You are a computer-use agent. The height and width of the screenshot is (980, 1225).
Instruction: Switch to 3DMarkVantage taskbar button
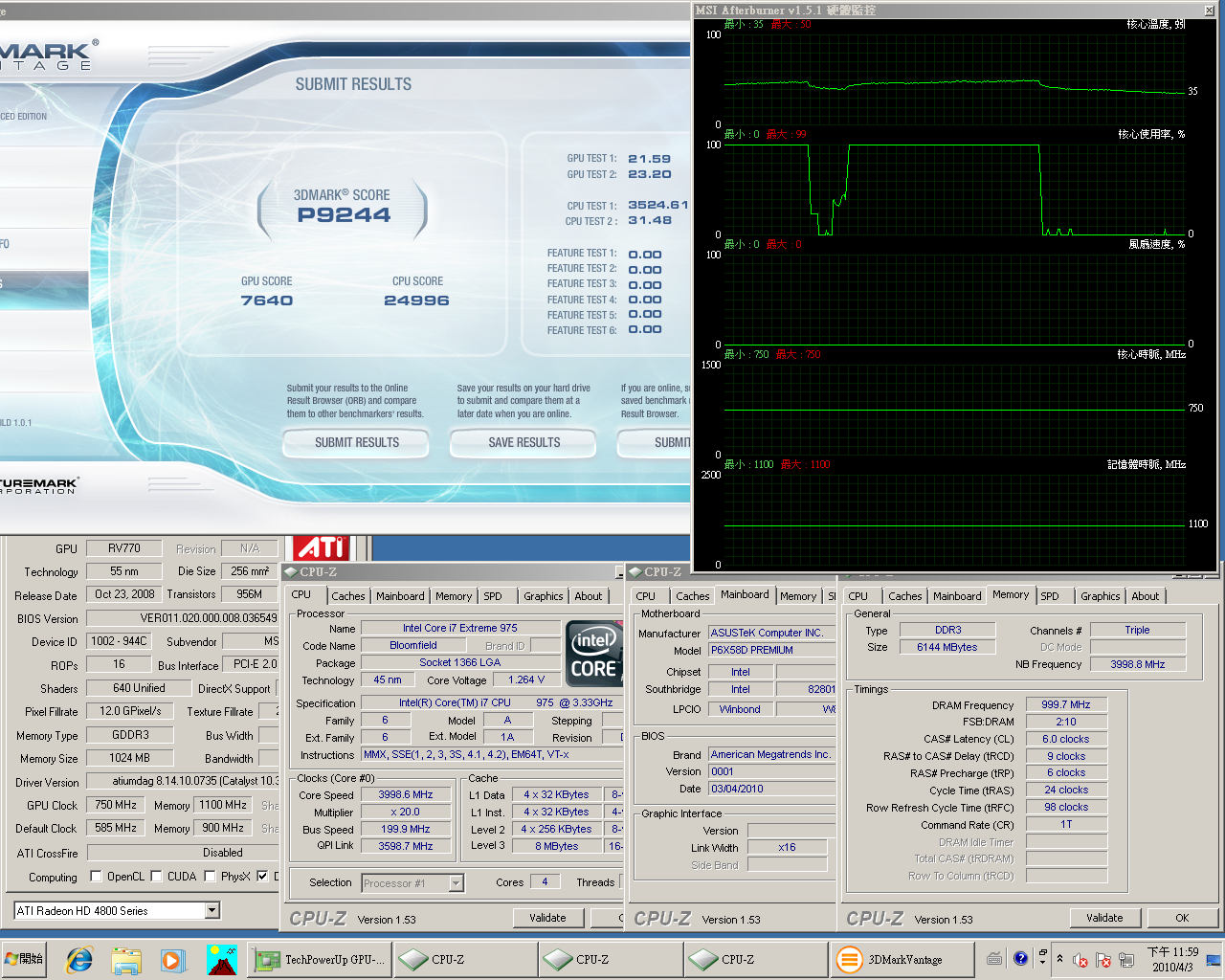902,959
